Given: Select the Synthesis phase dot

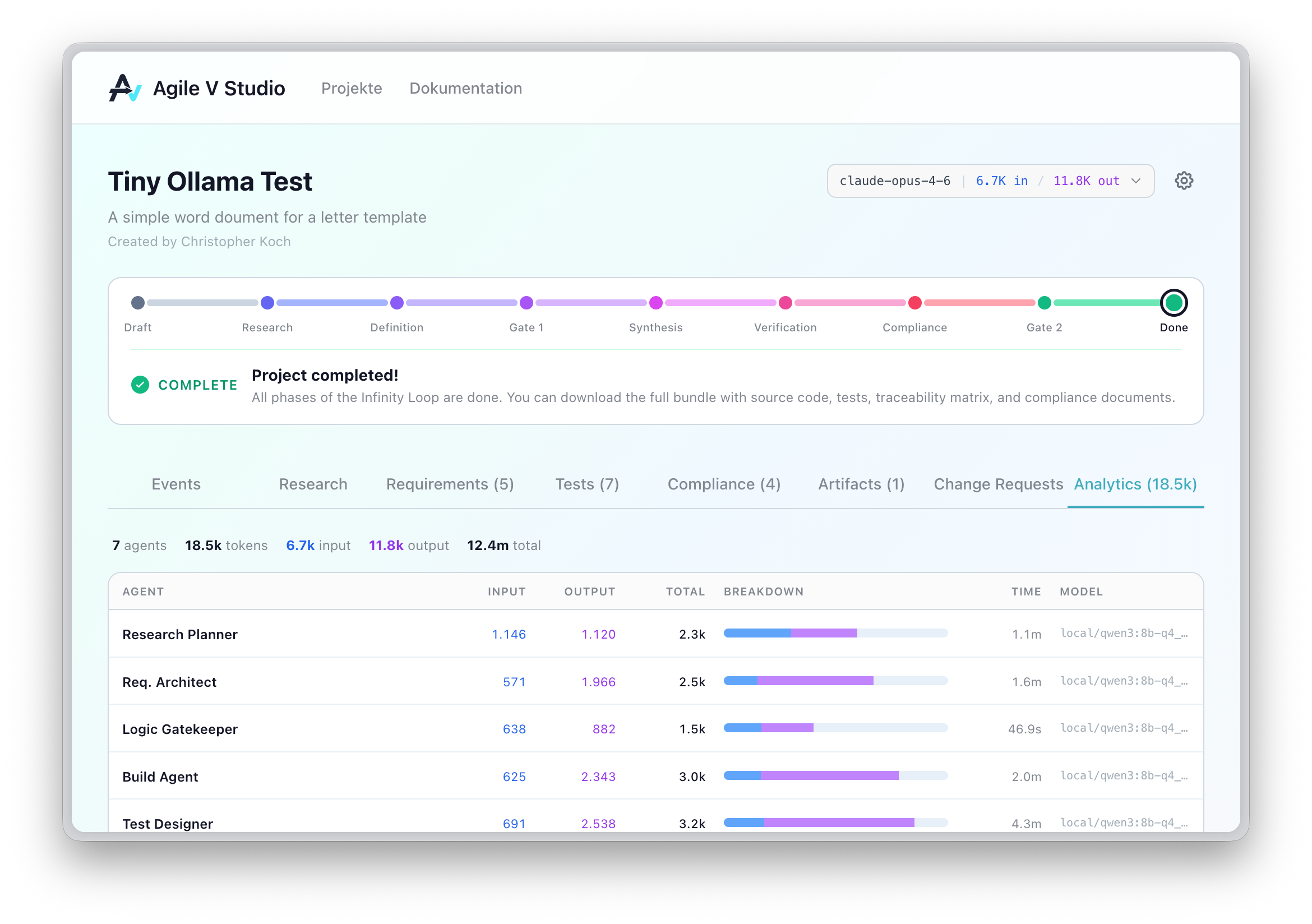Looking at the screenshot, I should [x=656, y=303].
